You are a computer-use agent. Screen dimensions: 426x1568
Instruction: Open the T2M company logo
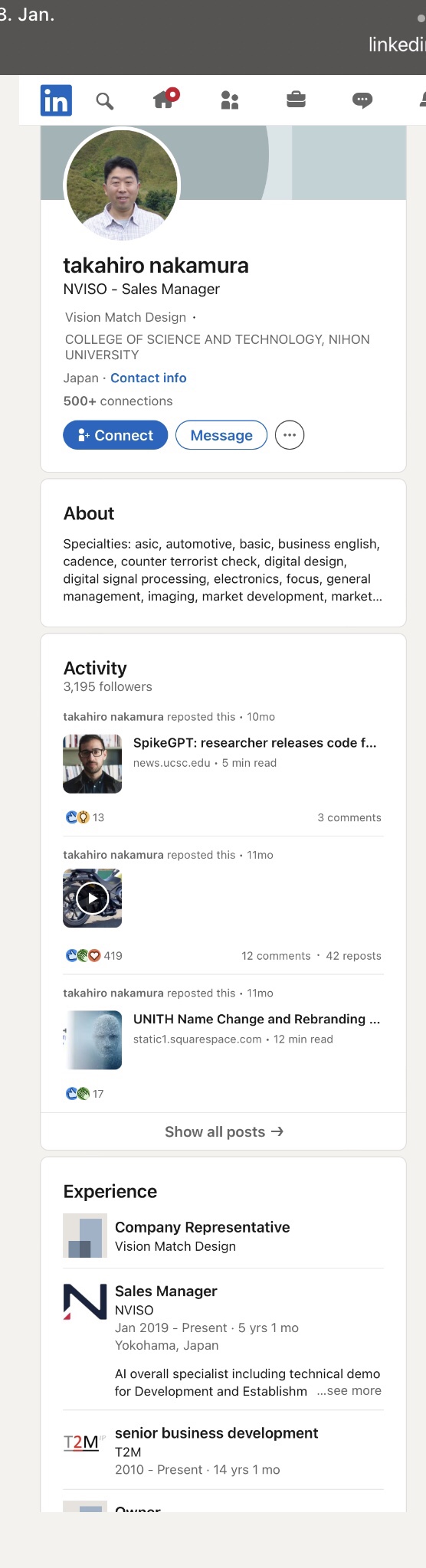coord(85,1442)
